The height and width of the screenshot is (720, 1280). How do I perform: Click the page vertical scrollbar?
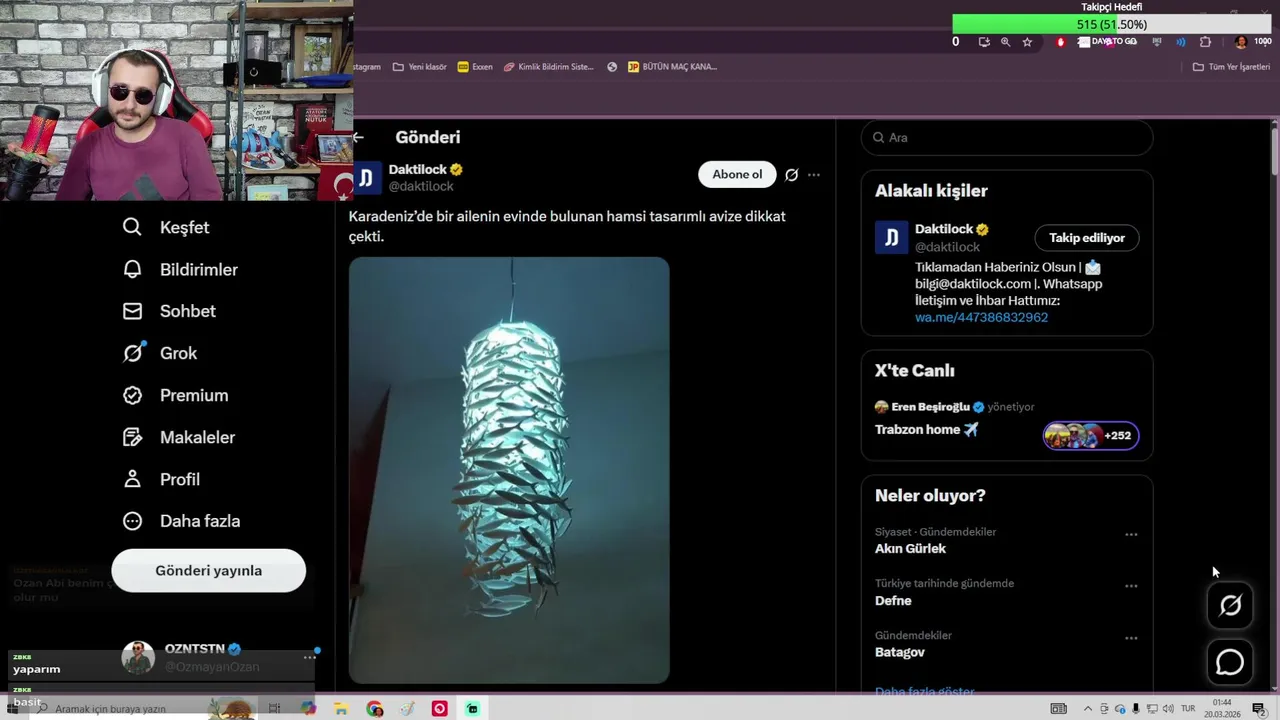(1274, 150)
